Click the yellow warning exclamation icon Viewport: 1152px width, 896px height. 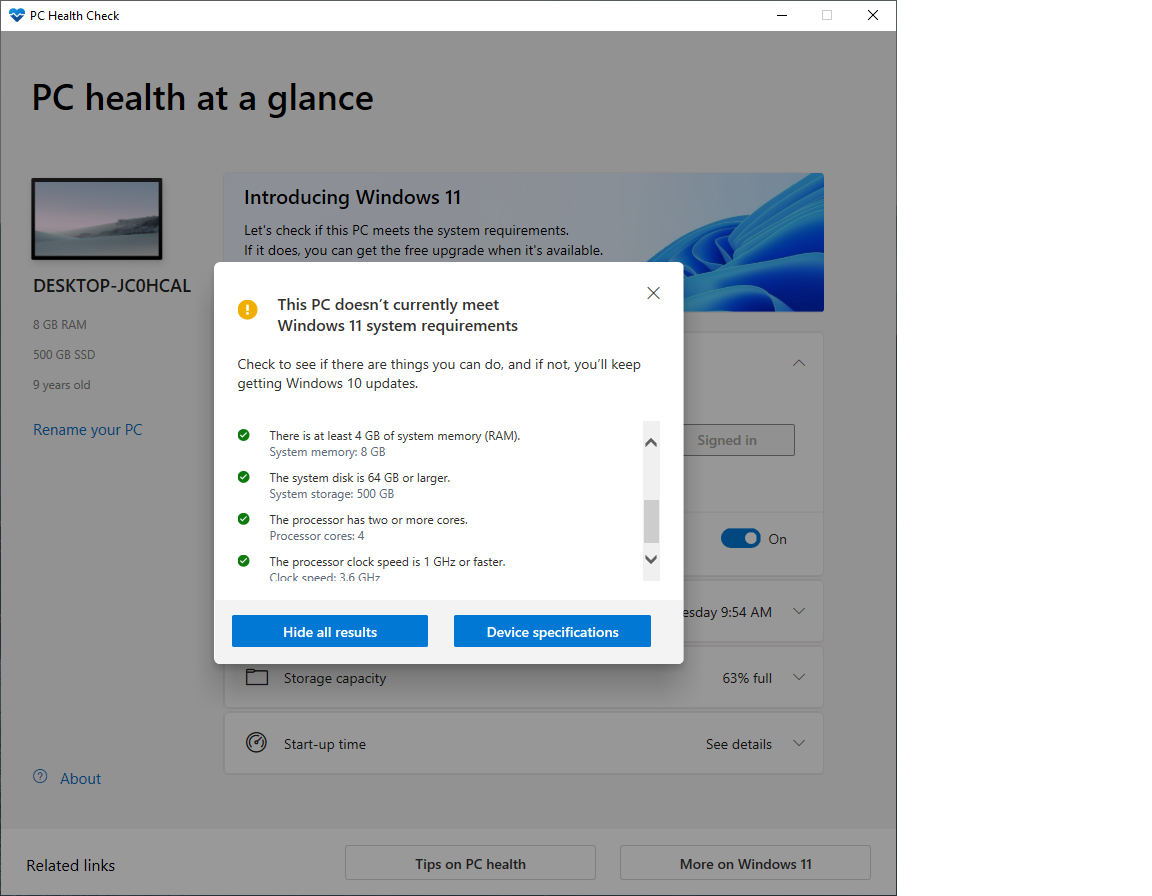click(248, 309)
